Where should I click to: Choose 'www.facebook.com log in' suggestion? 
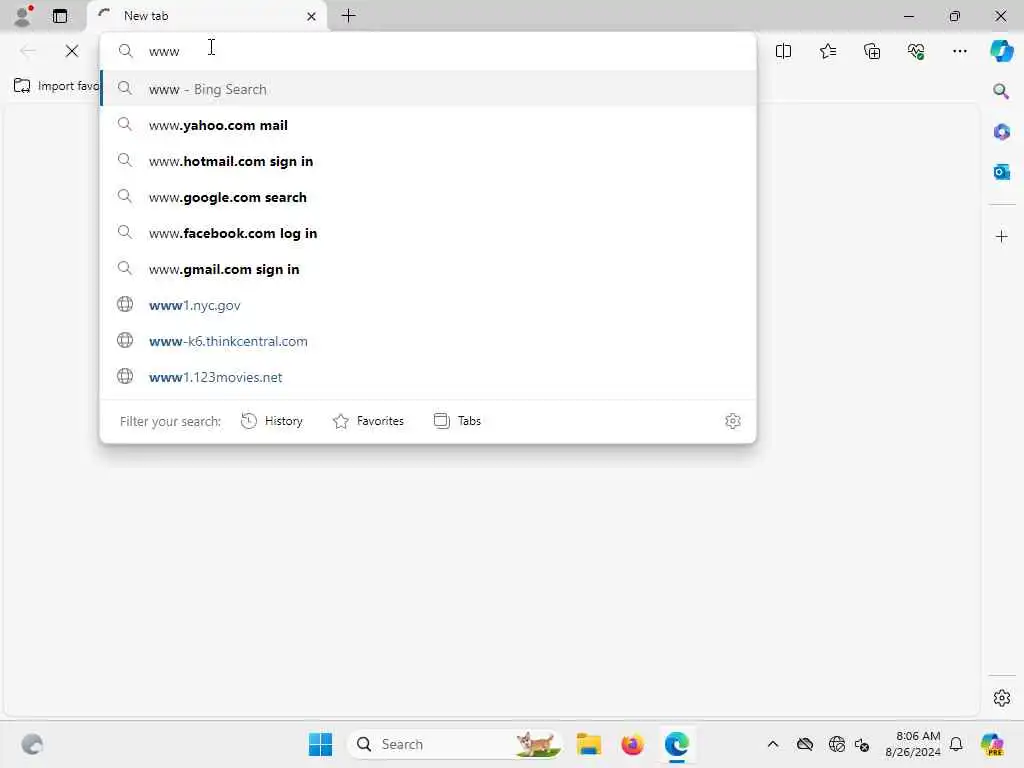(428, 233)
